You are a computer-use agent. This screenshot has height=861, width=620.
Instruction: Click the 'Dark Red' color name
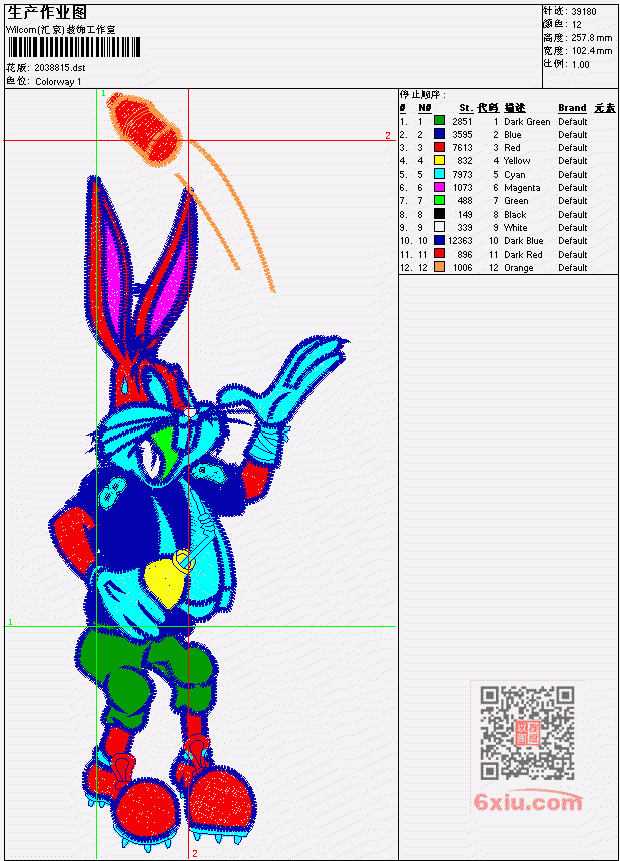tap(523, 254)
